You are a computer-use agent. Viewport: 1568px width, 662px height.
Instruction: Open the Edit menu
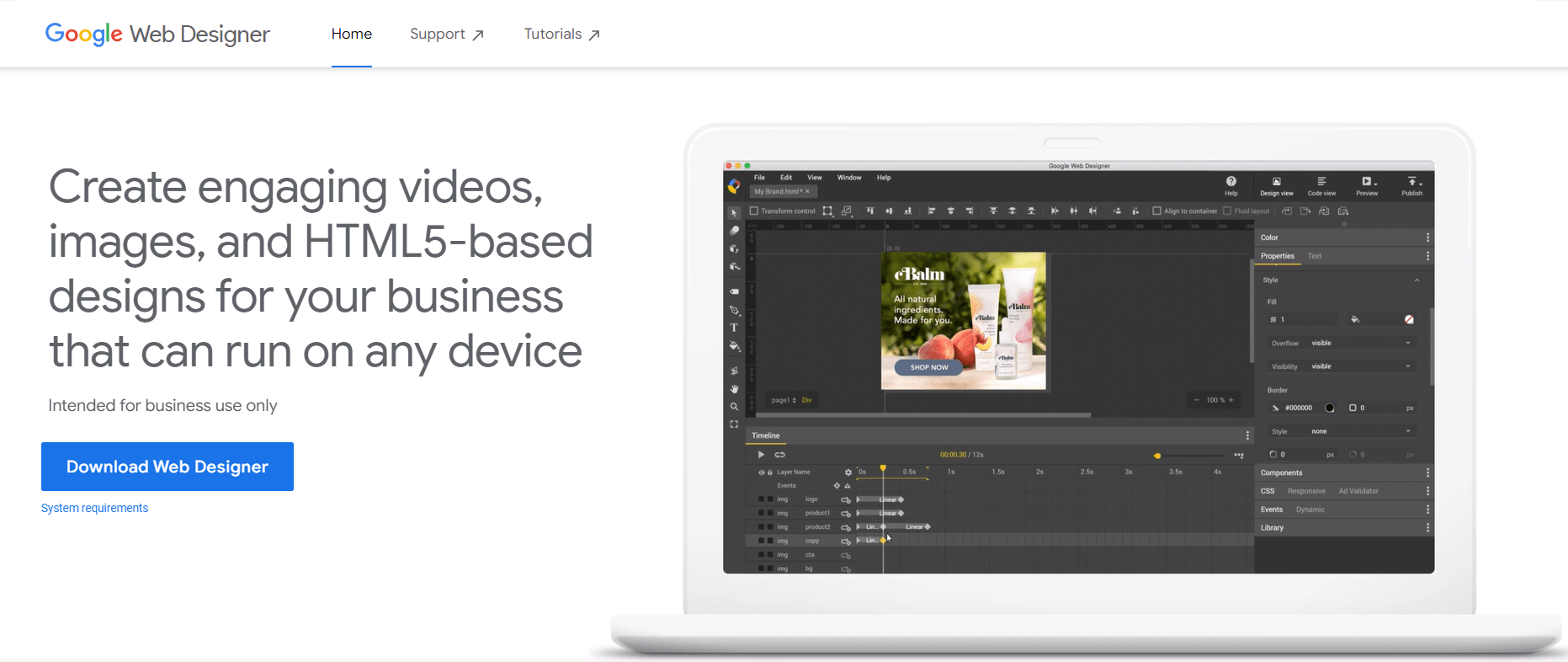click(786, 178)
